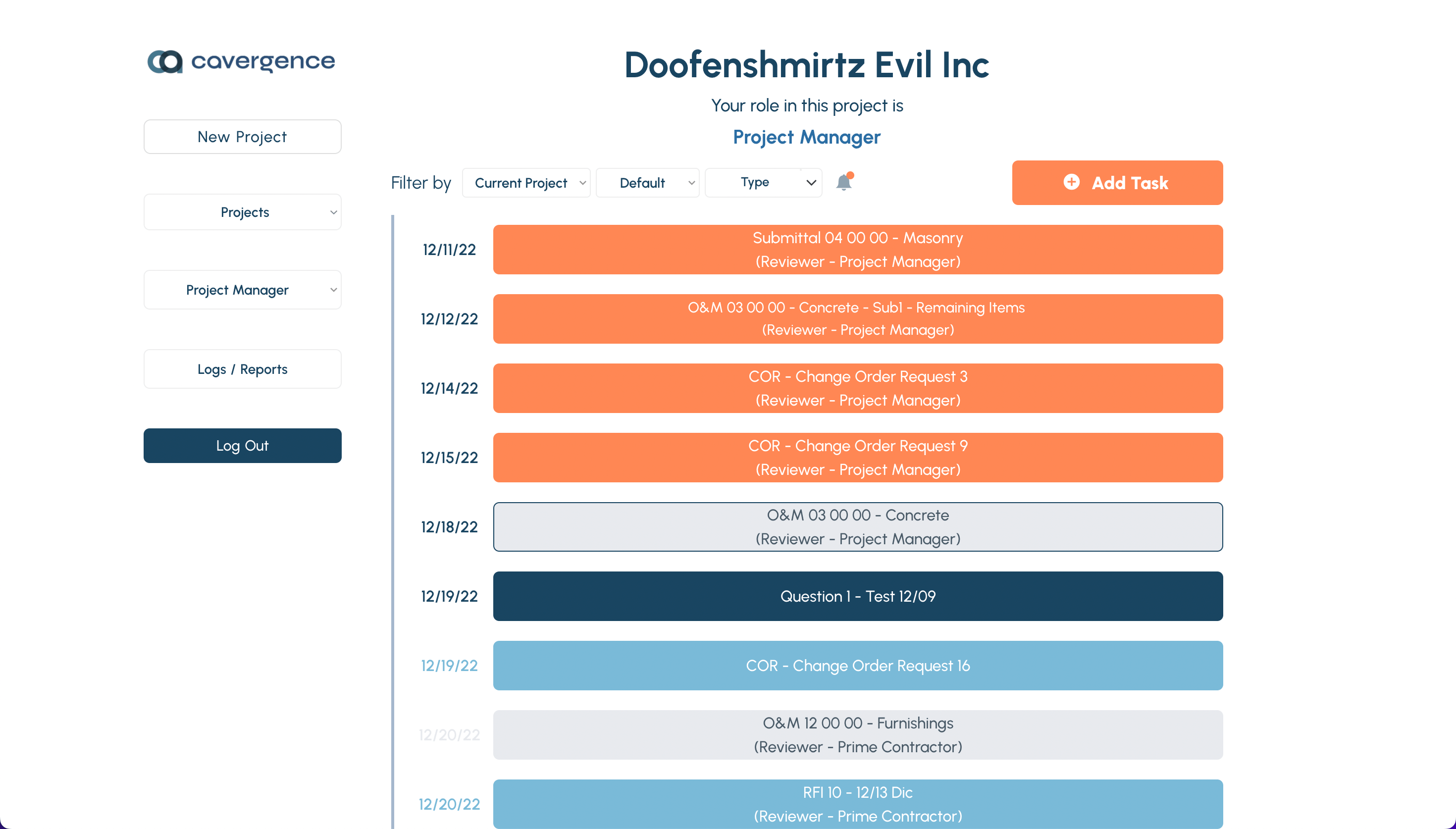Image resolution: width=1456 pixels, height=829 pixels.
Task: Open COR - Change Order Request 9 task
Action: (858, 458)
